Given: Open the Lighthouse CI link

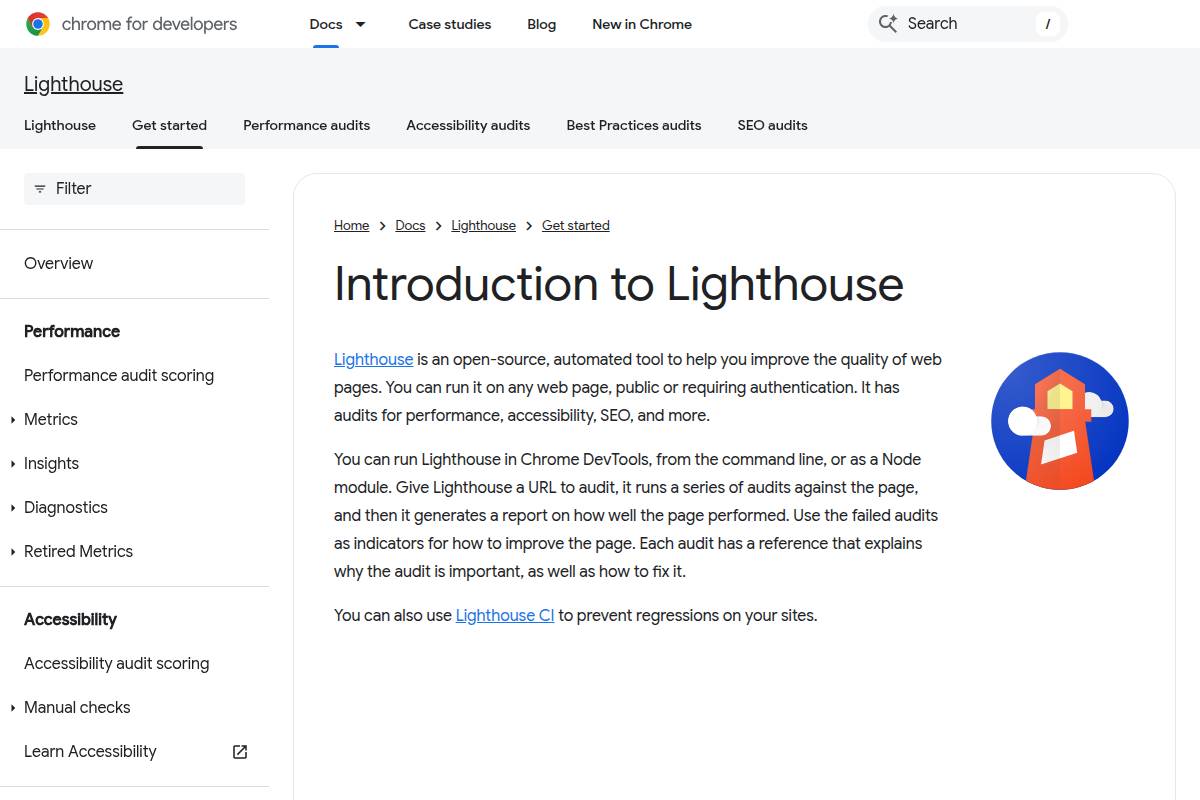Looking at the screenshot, I should (504, 615).
